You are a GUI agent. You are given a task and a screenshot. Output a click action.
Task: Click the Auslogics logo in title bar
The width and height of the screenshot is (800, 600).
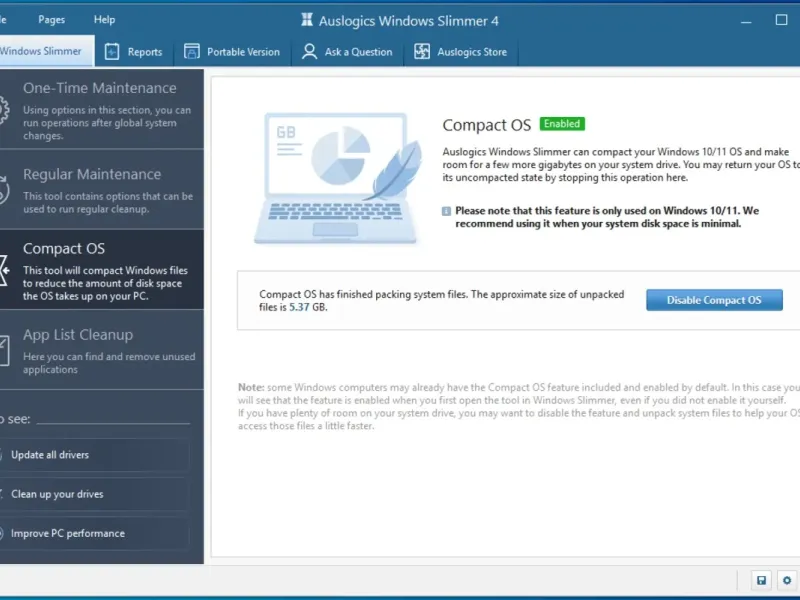[x=307, y=20]
